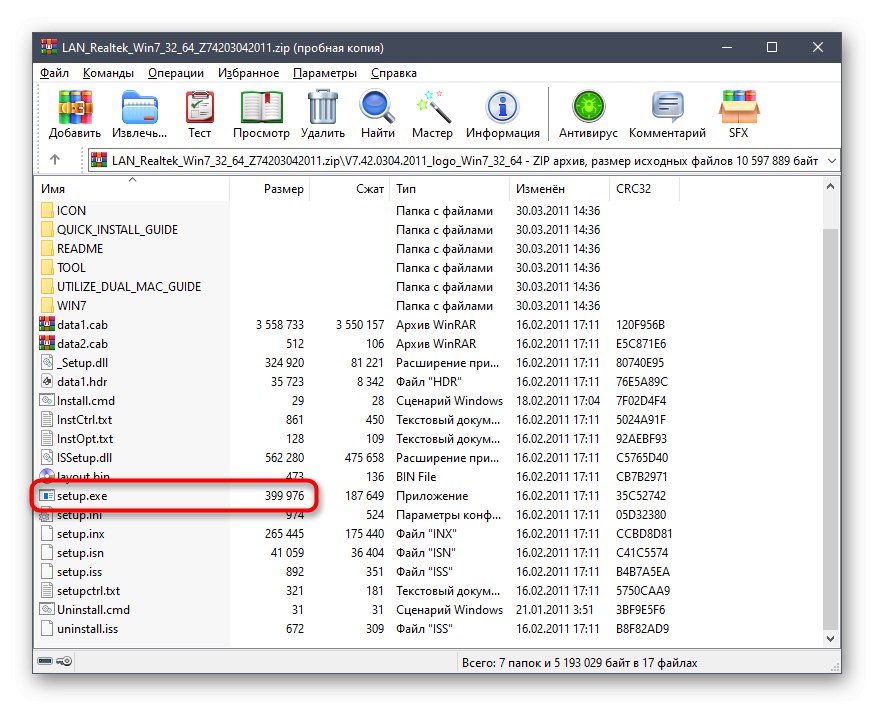The width and height of the screenshot is (874, 706).
Task: Select the QUICK_INSTALL_GUIDE folder
Action: point(117,230)
